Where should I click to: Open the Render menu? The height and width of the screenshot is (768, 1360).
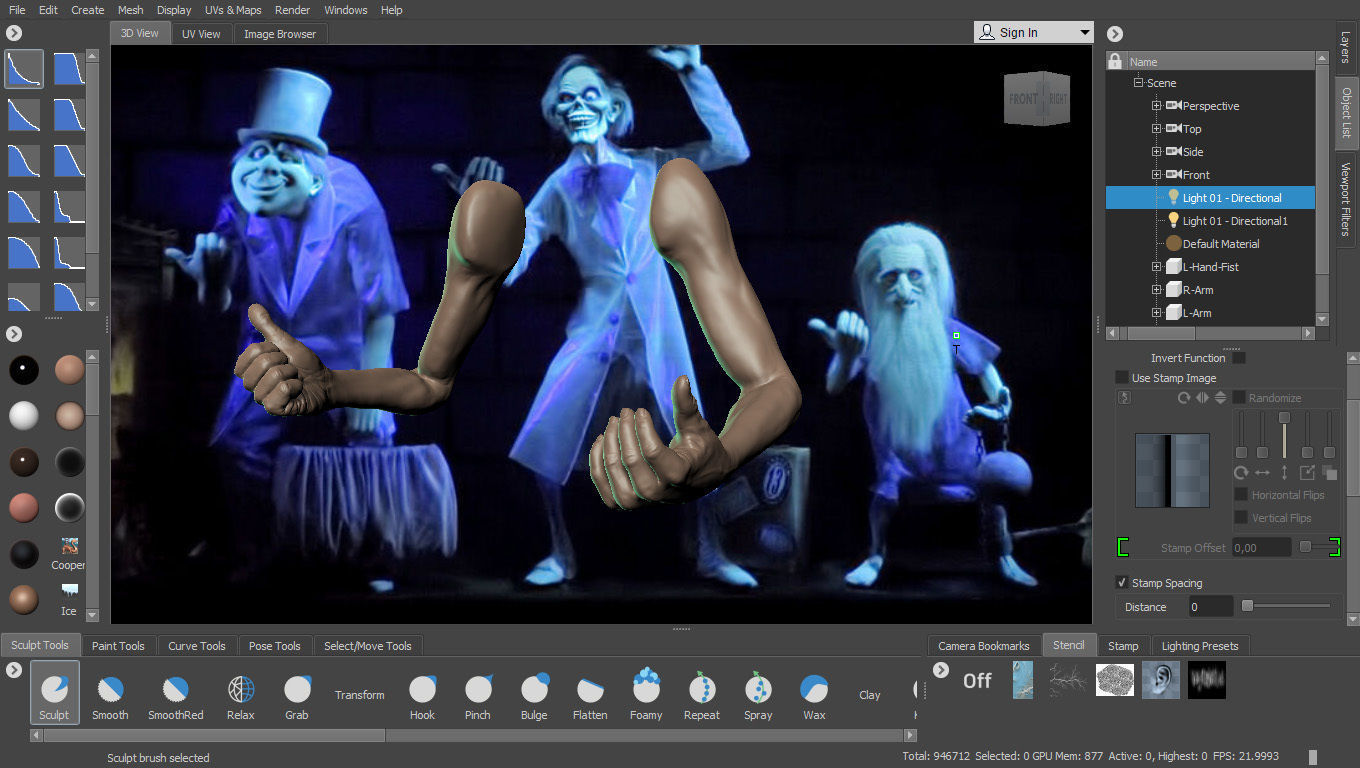click(x=293, y=10)
